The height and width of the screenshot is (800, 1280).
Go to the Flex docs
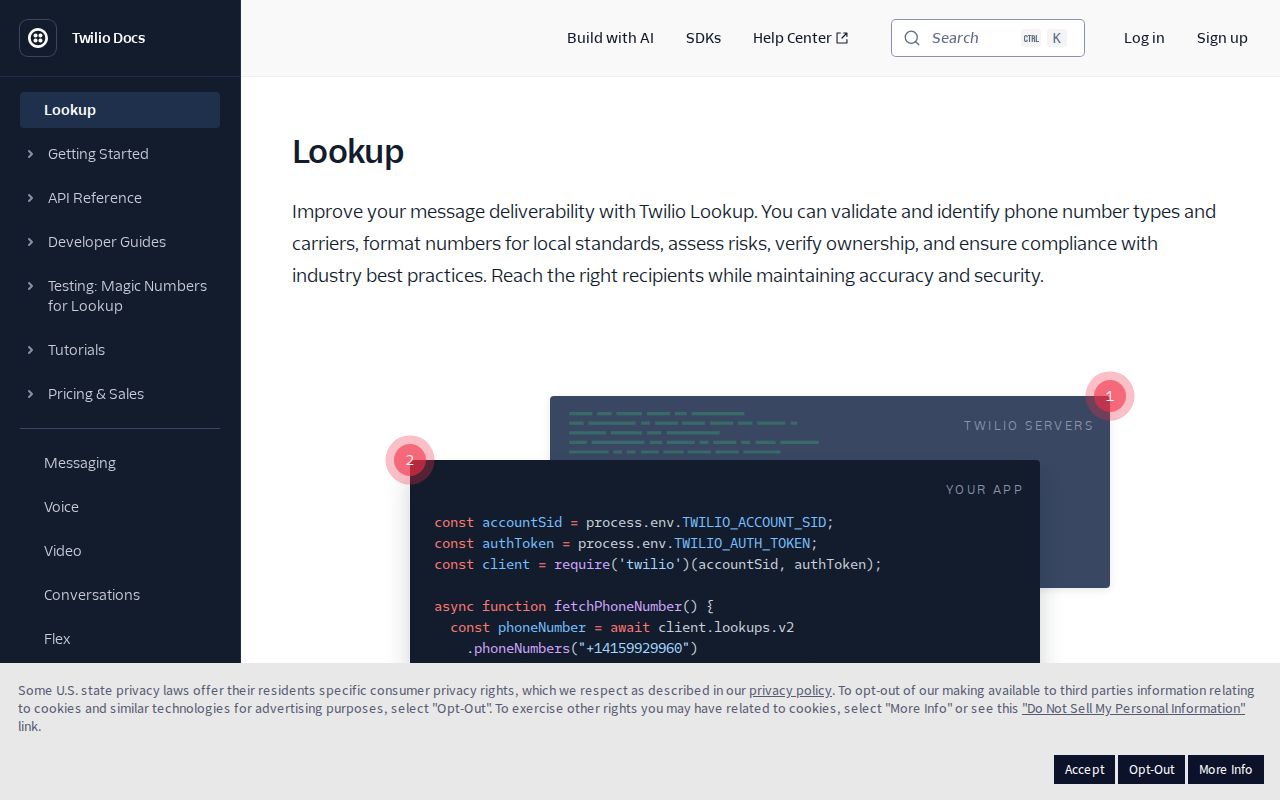click(57, 639)
